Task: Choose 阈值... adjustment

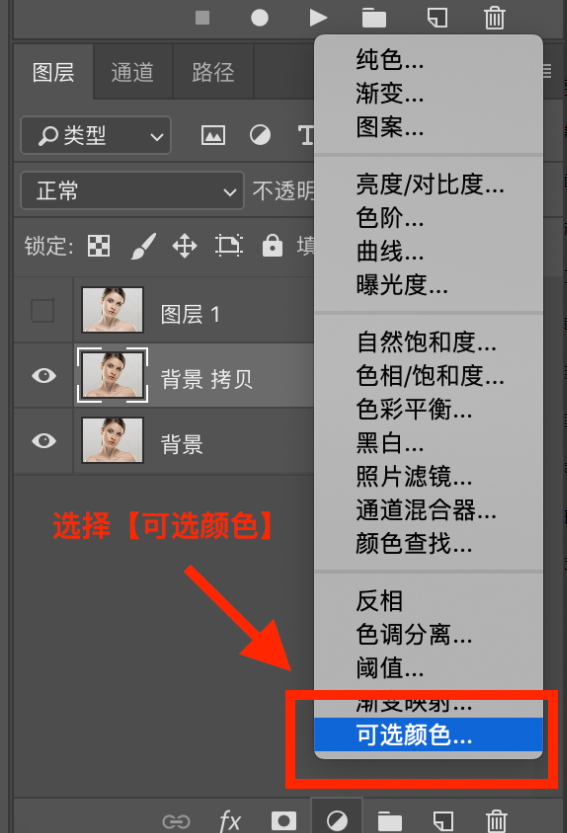Action: 428,668
